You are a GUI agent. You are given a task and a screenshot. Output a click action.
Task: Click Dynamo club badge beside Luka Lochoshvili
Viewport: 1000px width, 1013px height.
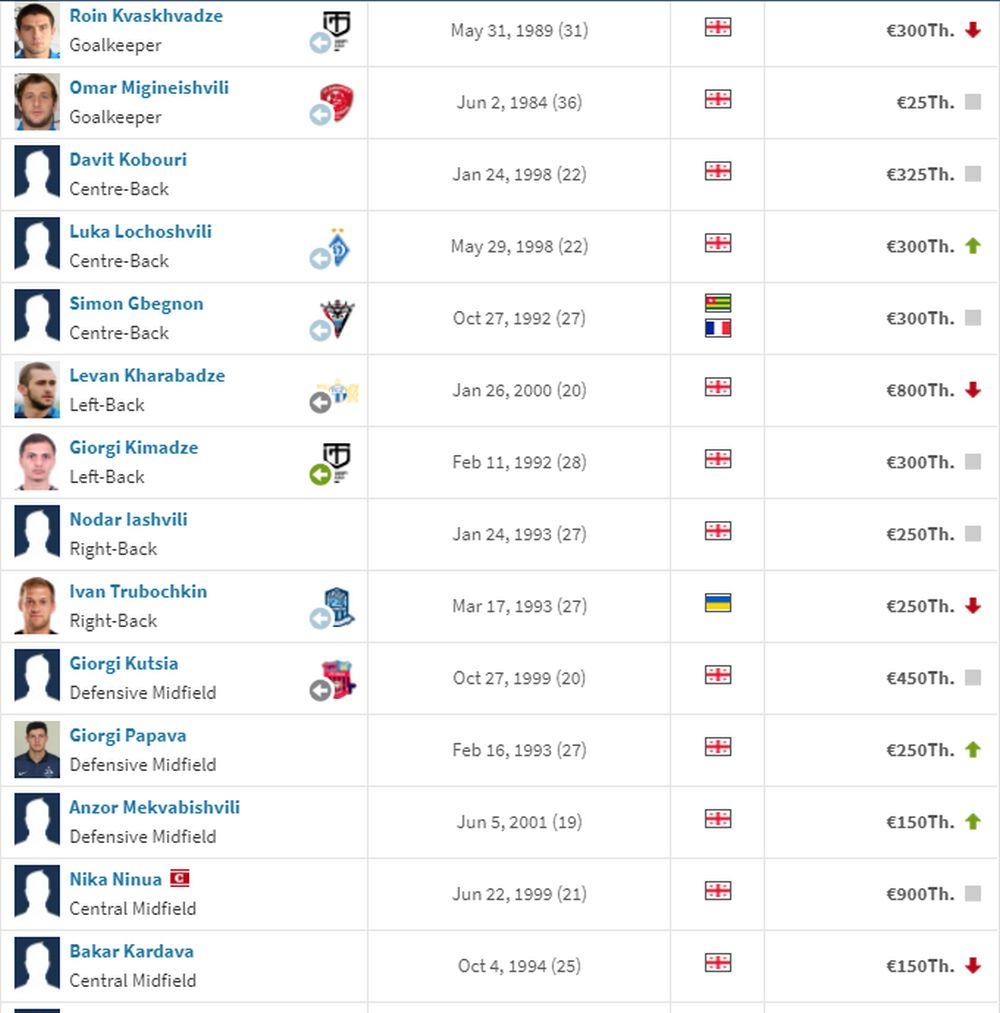tap(339, 246)
